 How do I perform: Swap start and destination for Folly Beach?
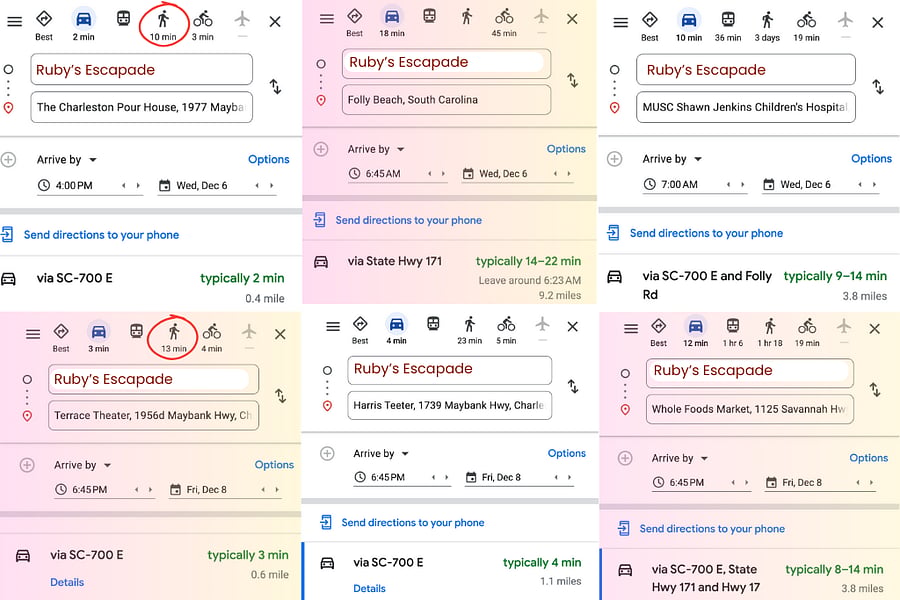tap(572, 80)
